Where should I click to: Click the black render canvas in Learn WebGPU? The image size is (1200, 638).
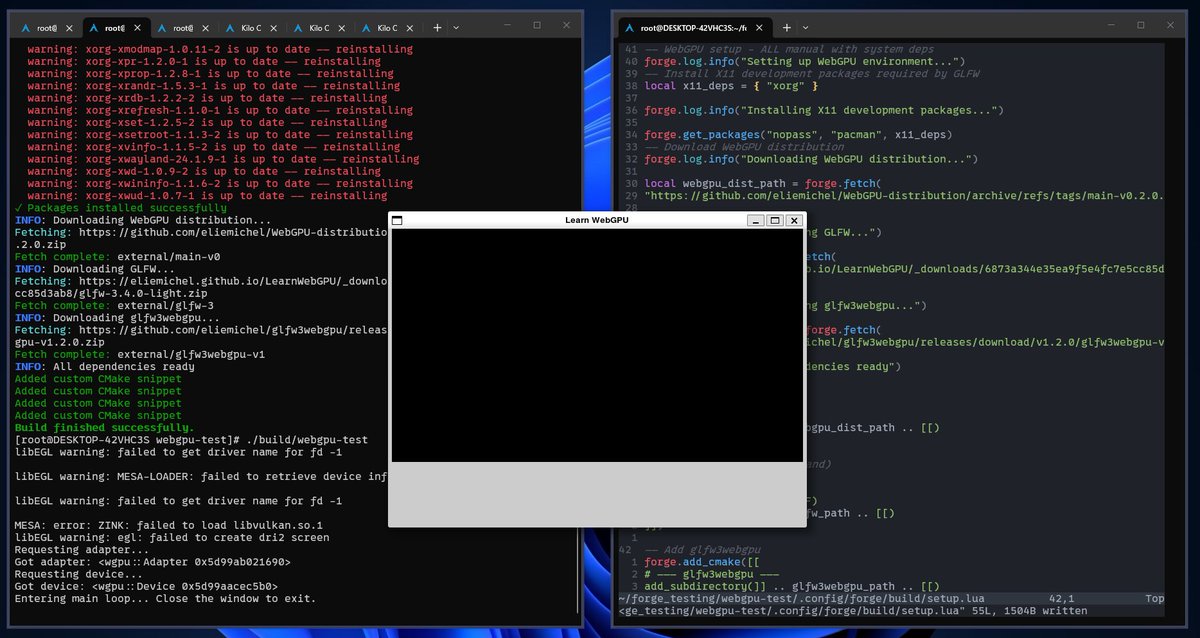pos(597,345)
